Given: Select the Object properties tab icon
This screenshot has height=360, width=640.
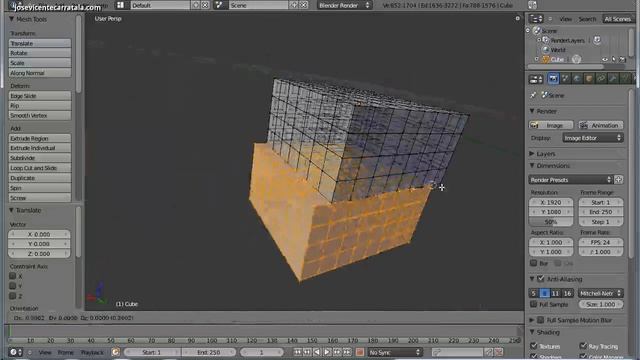Looking at the screenshot, I should [589, 79].
